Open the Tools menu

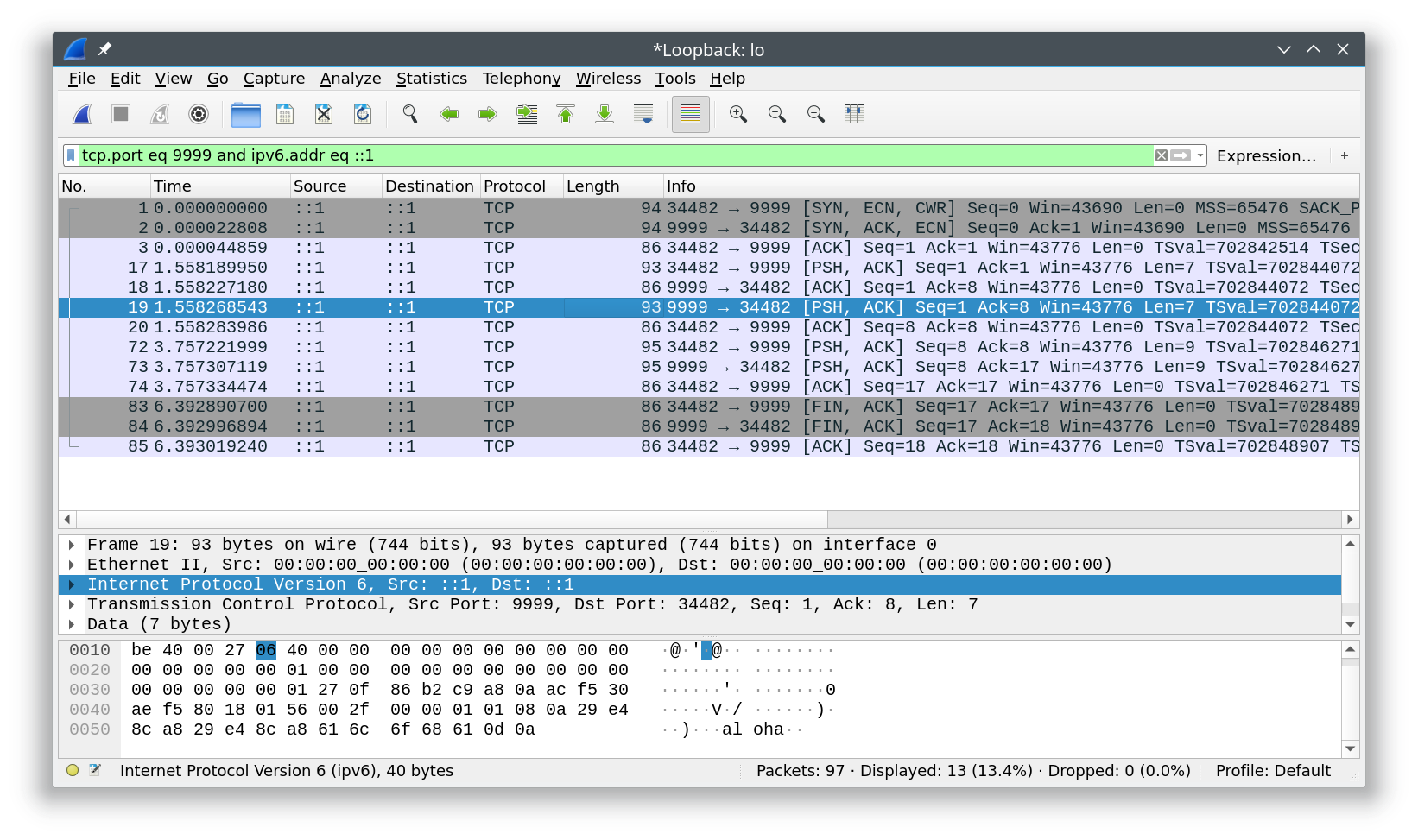pos(675,79)
